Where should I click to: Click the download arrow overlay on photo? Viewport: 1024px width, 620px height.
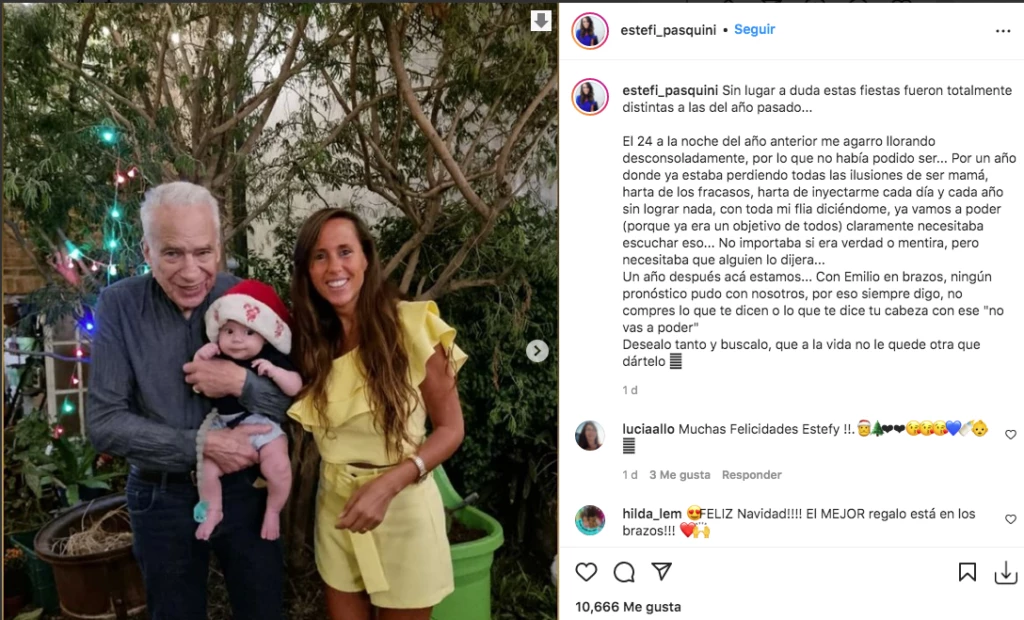541,21
